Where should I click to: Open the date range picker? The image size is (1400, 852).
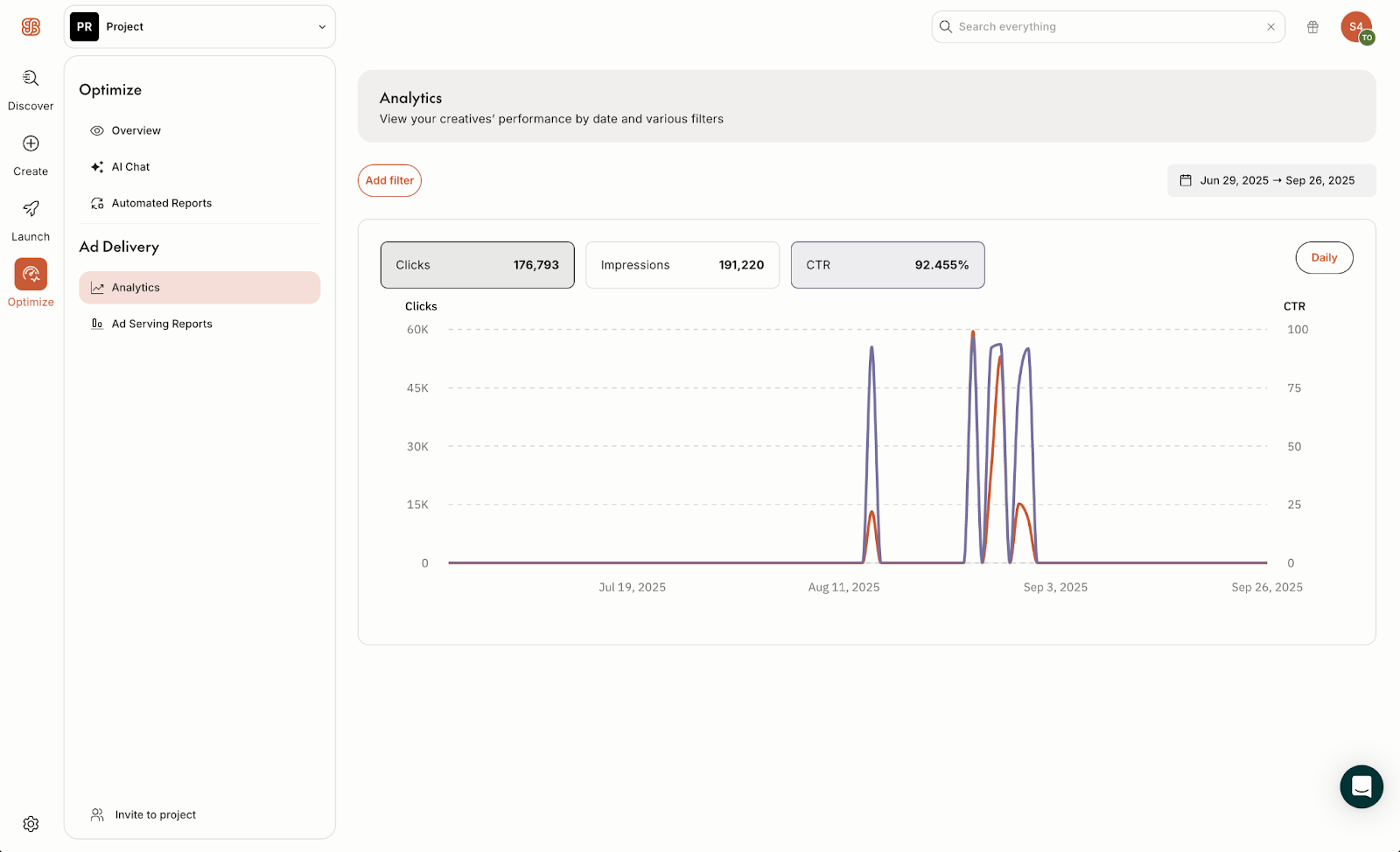[x=1270, y=180]
